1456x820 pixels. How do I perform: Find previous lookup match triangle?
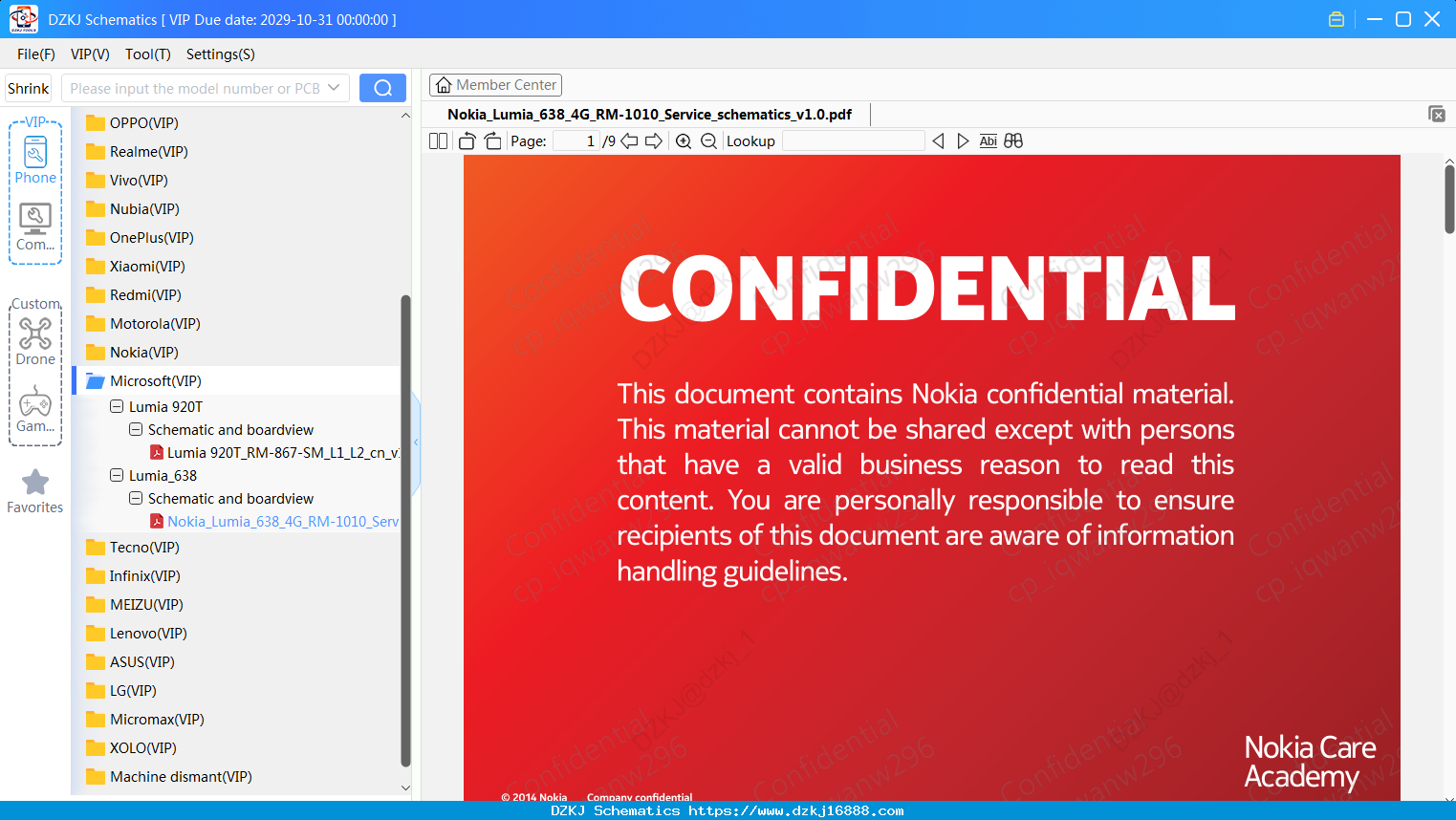click(938, 141)
